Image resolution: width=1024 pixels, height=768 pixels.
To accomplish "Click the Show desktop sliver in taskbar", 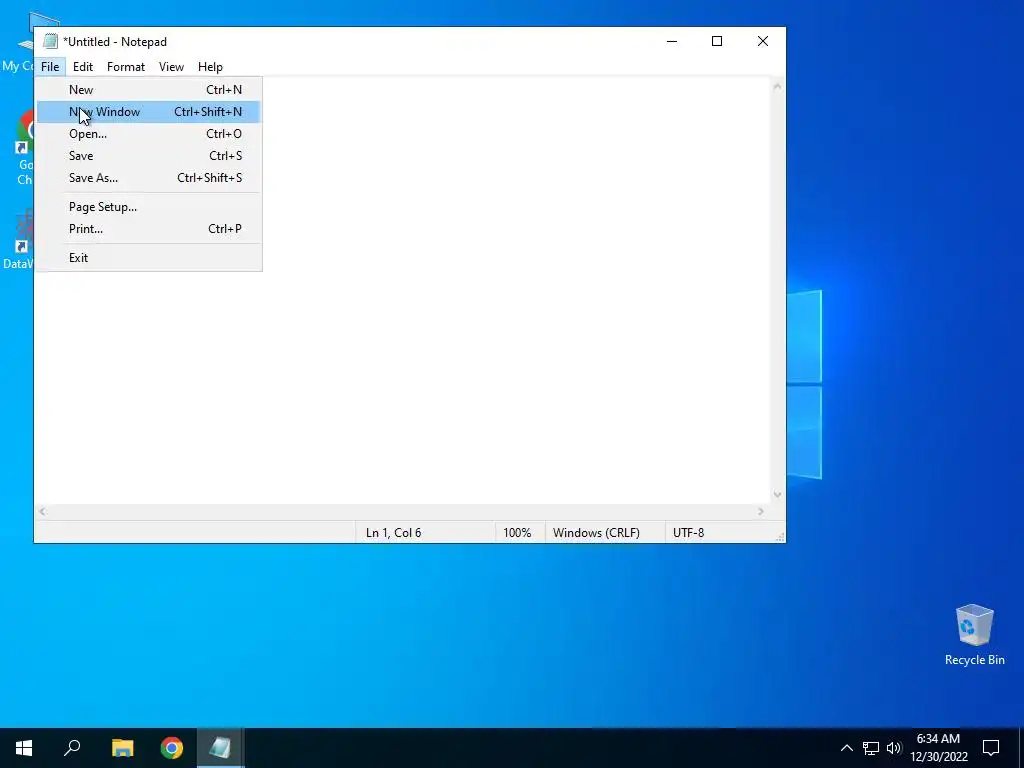I will click(1021, 748).
